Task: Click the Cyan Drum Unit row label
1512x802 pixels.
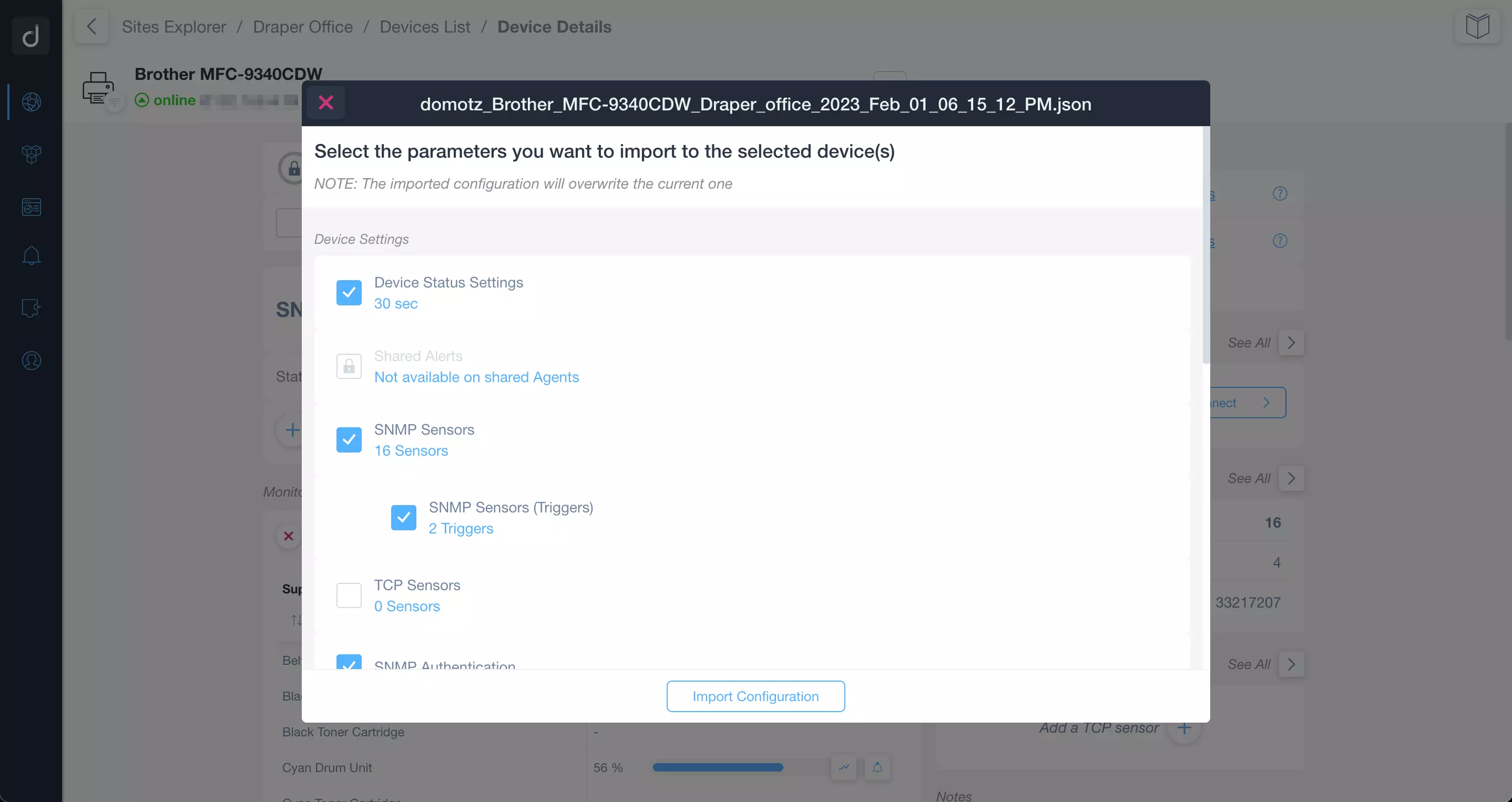Action: (x=327, y=768)
